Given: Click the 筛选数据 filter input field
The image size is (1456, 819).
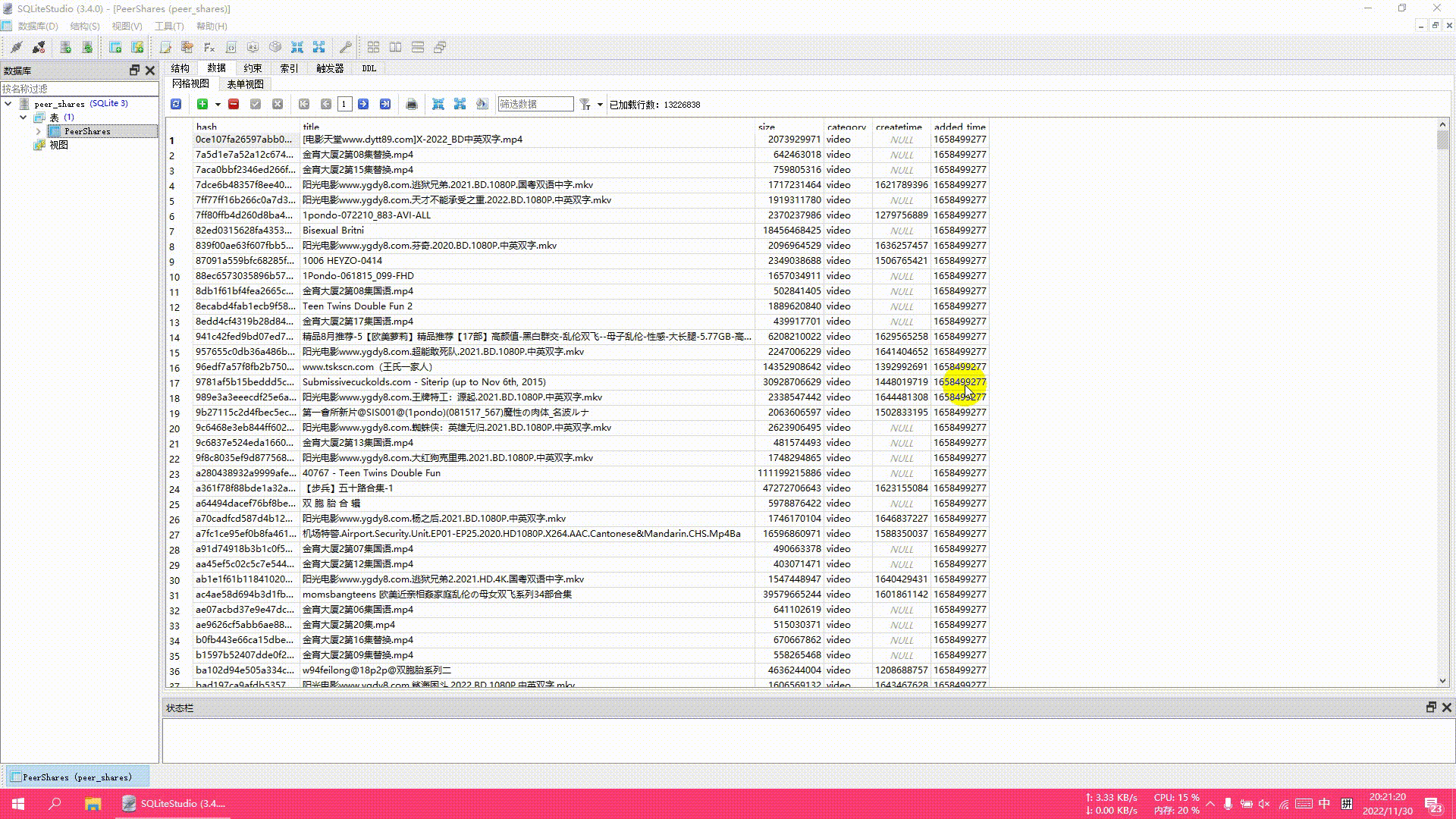Looking at the screenshot, I should (x=535, y=105).
